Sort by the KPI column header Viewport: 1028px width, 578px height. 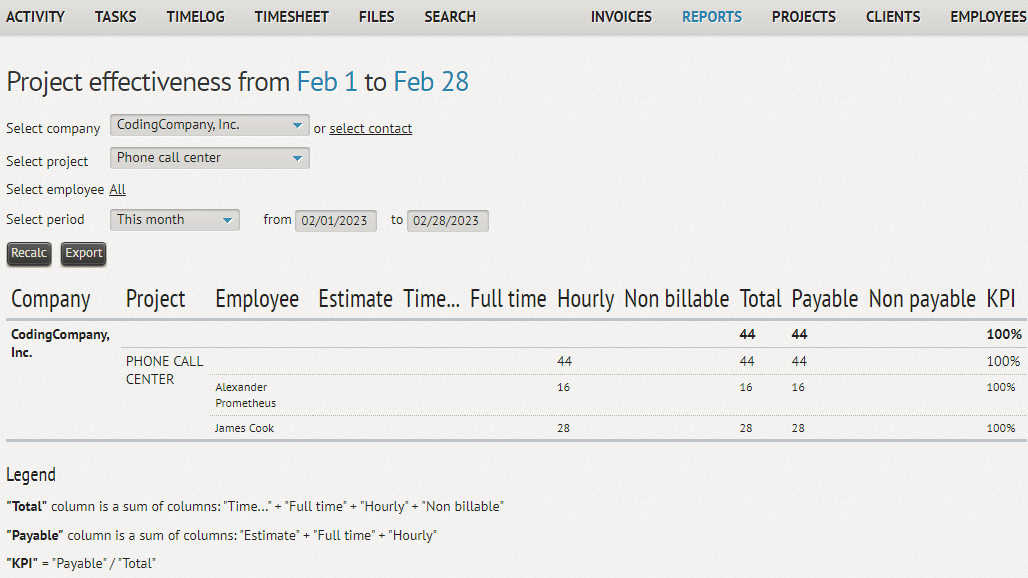pos(1000,299)
